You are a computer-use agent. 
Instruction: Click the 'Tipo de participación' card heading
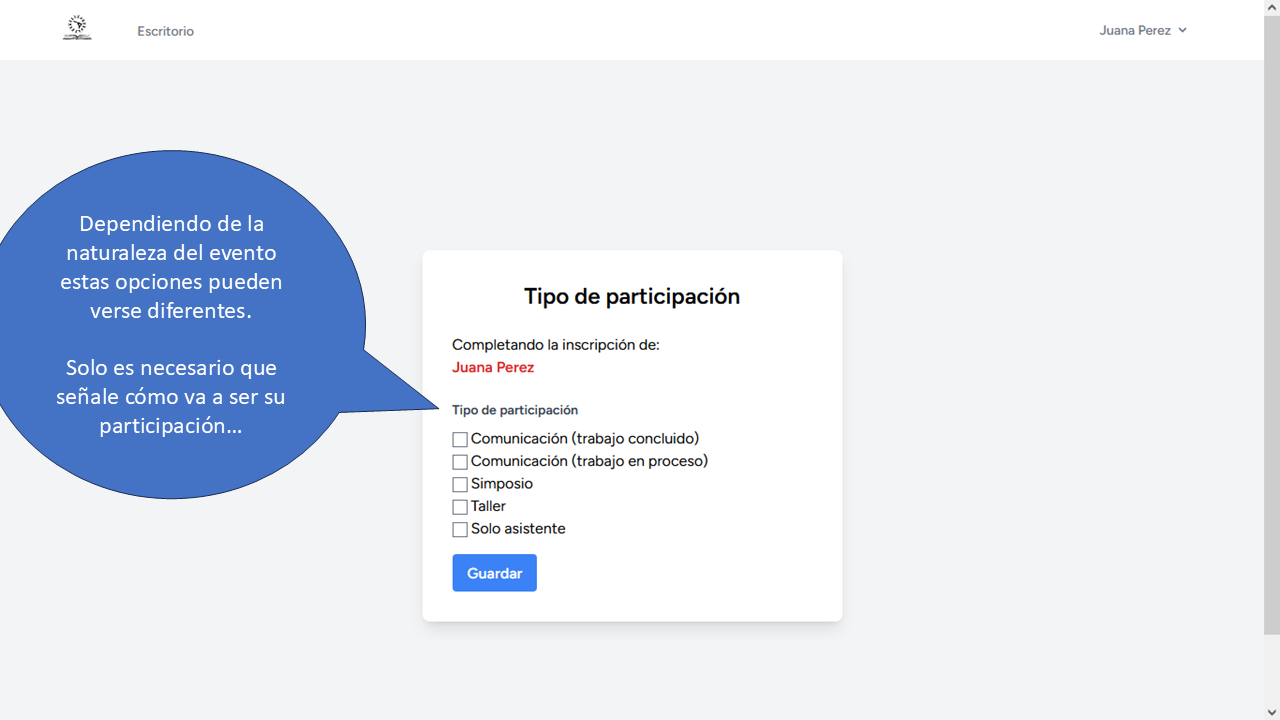pyautogui.click(x=632, y=296)
